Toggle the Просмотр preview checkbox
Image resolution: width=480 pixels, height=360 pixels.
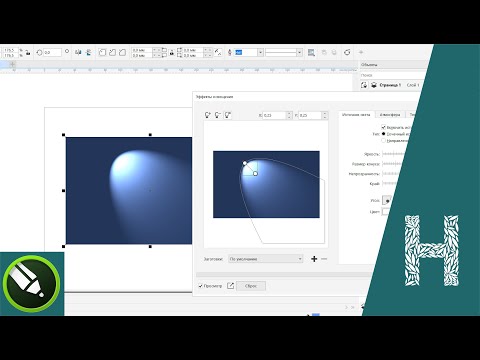pos(201,286)
